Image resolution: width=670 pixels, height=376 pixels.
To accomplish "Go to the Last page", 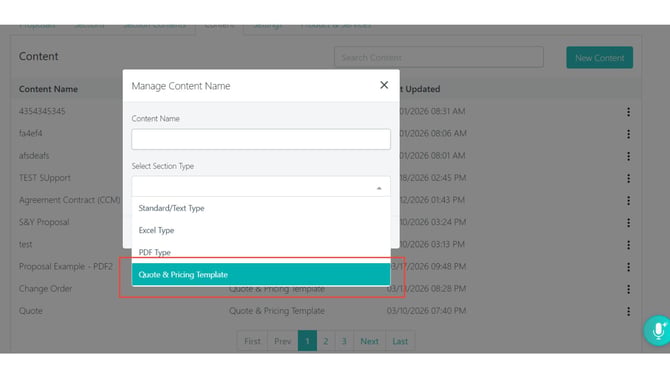I will tap(400, 341).
